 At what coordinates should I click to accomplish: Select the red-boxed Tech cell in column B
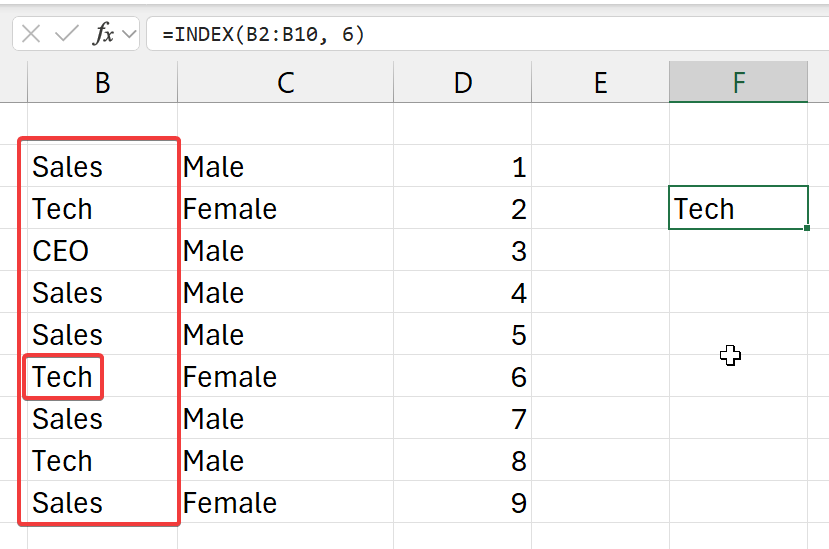click(x=64, y=377)
